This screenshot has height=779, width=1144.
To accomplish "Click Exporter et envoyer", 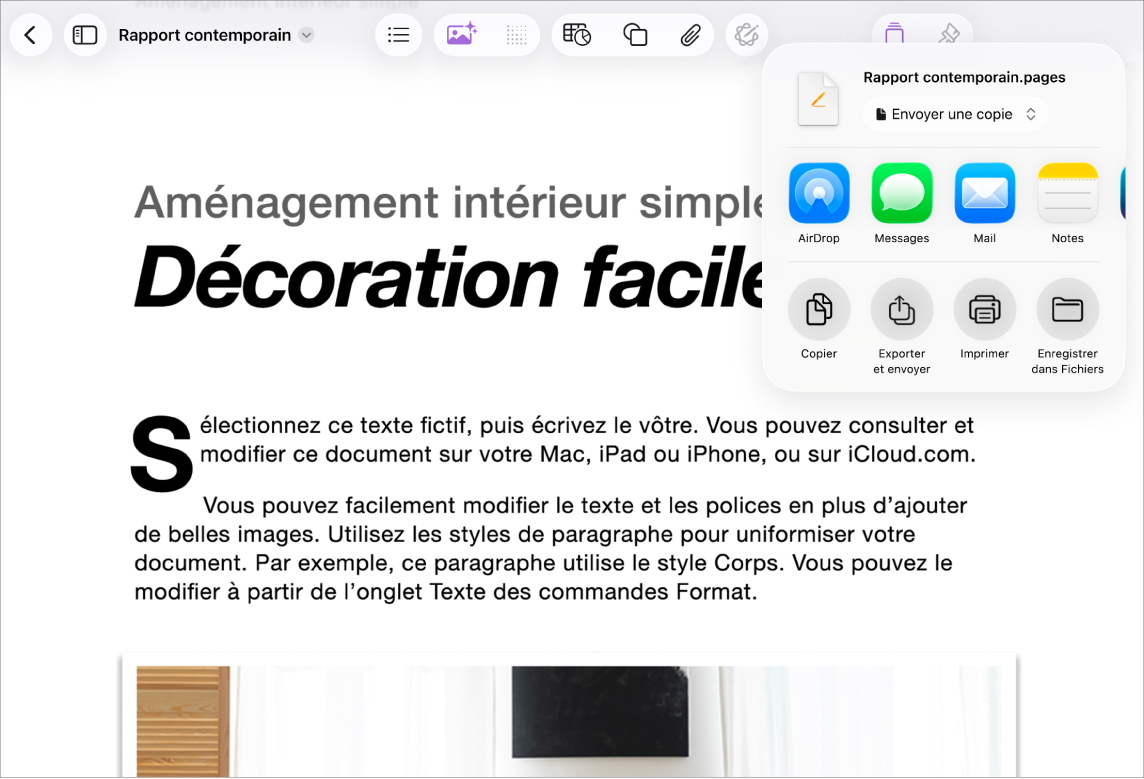I will pos(902,327).
